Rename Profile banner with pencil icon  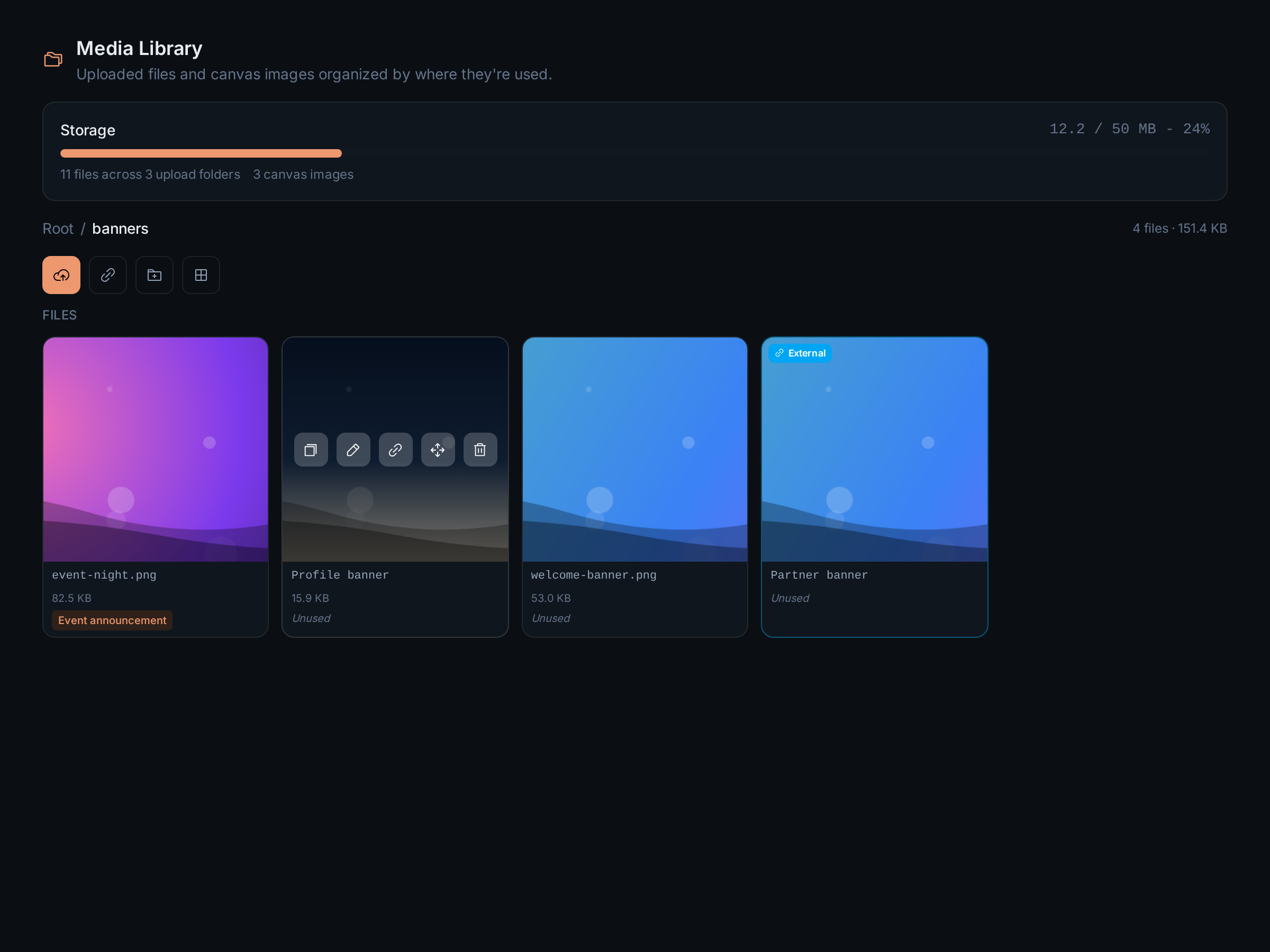point(353,450)
